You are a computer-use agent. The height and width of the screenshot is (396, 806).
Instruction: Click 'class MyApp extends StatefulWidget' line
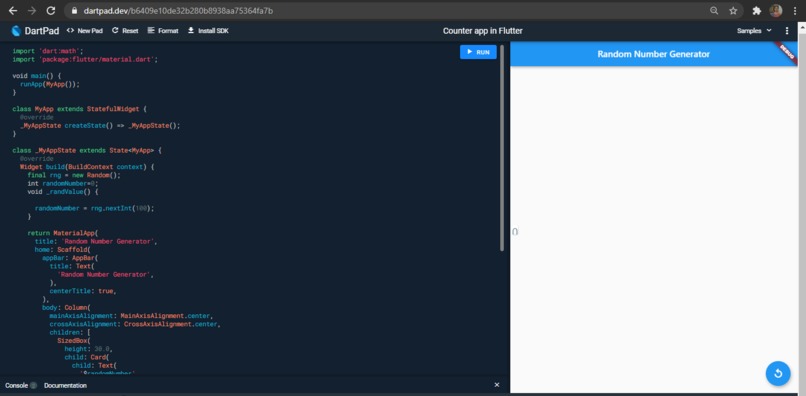(80, 109)
